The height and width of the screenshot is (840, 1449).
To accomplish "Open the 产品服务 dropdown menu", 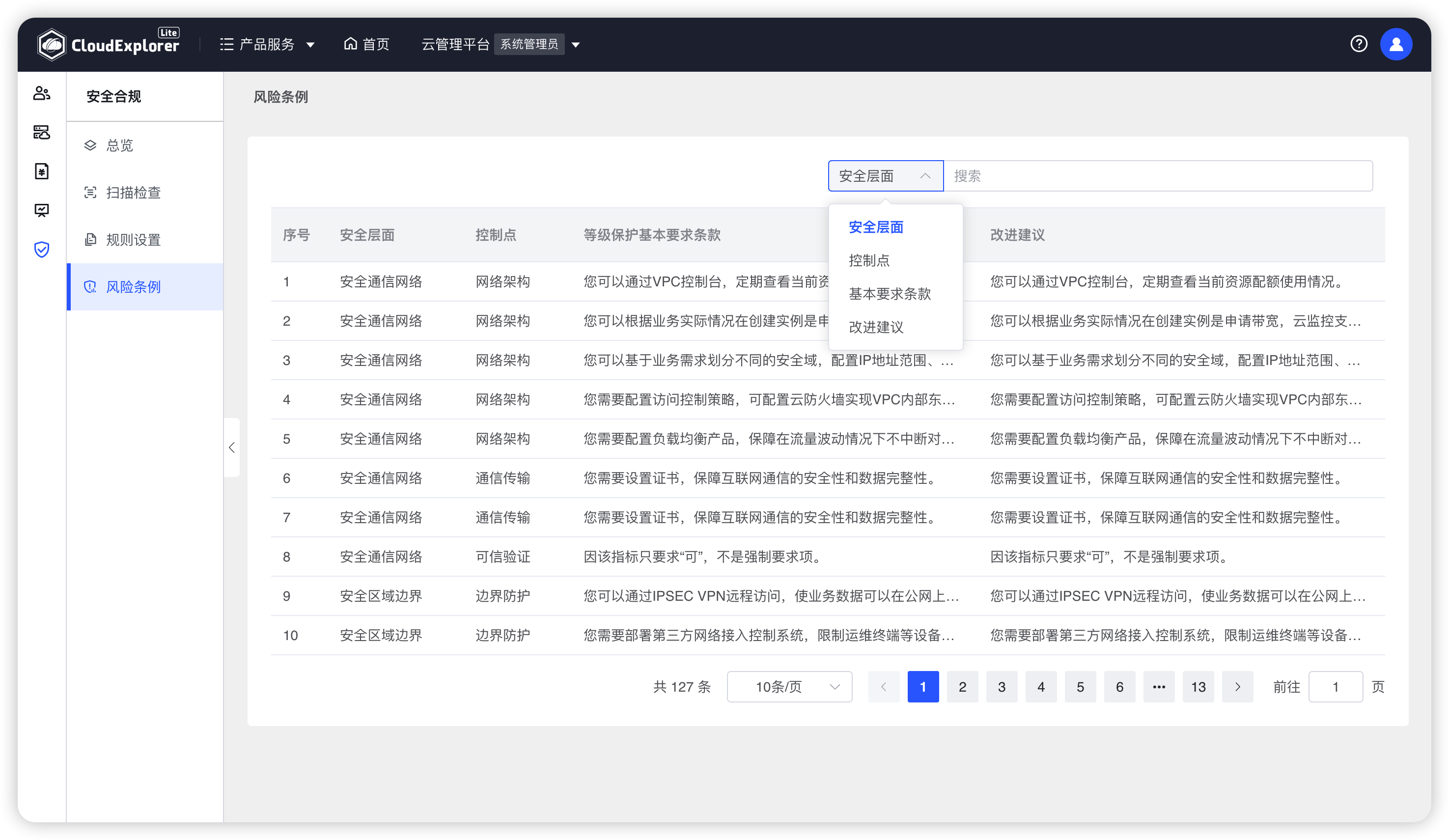I will click(x=267, y=44).
